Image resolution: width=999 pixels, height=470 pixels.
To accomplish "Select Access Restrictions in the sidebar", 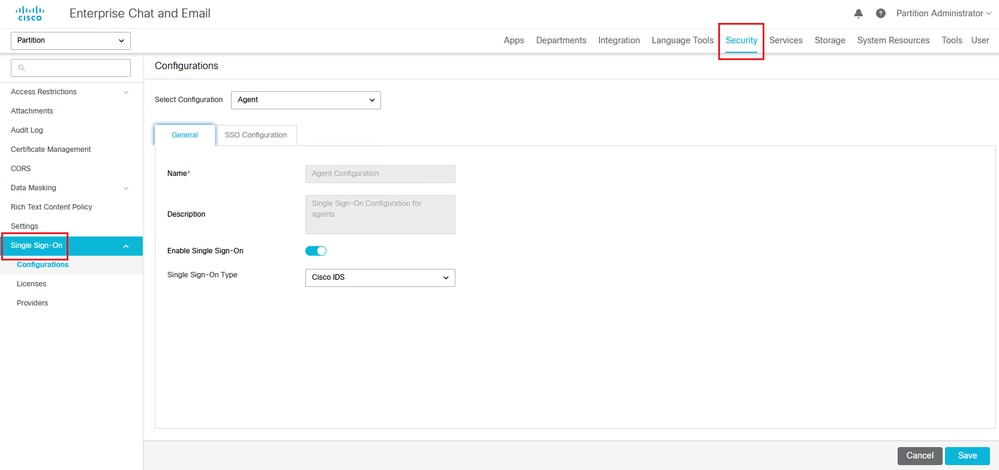I will click(x=43, y=92).
